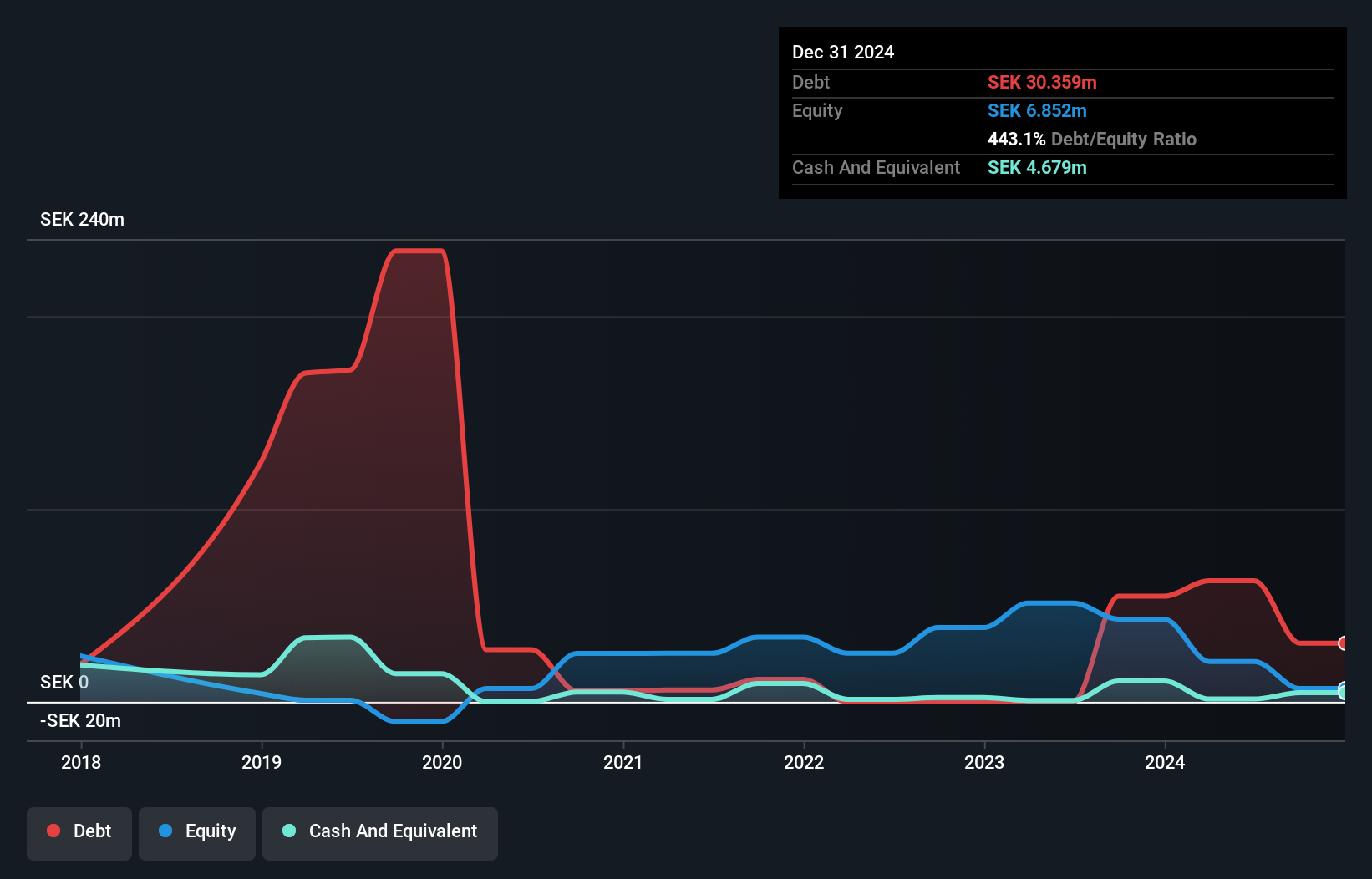Click the Debt row label in tooltip
The height and width of the screenshot is (879, 1372).
pyautogui.click(x=810, y=82)
